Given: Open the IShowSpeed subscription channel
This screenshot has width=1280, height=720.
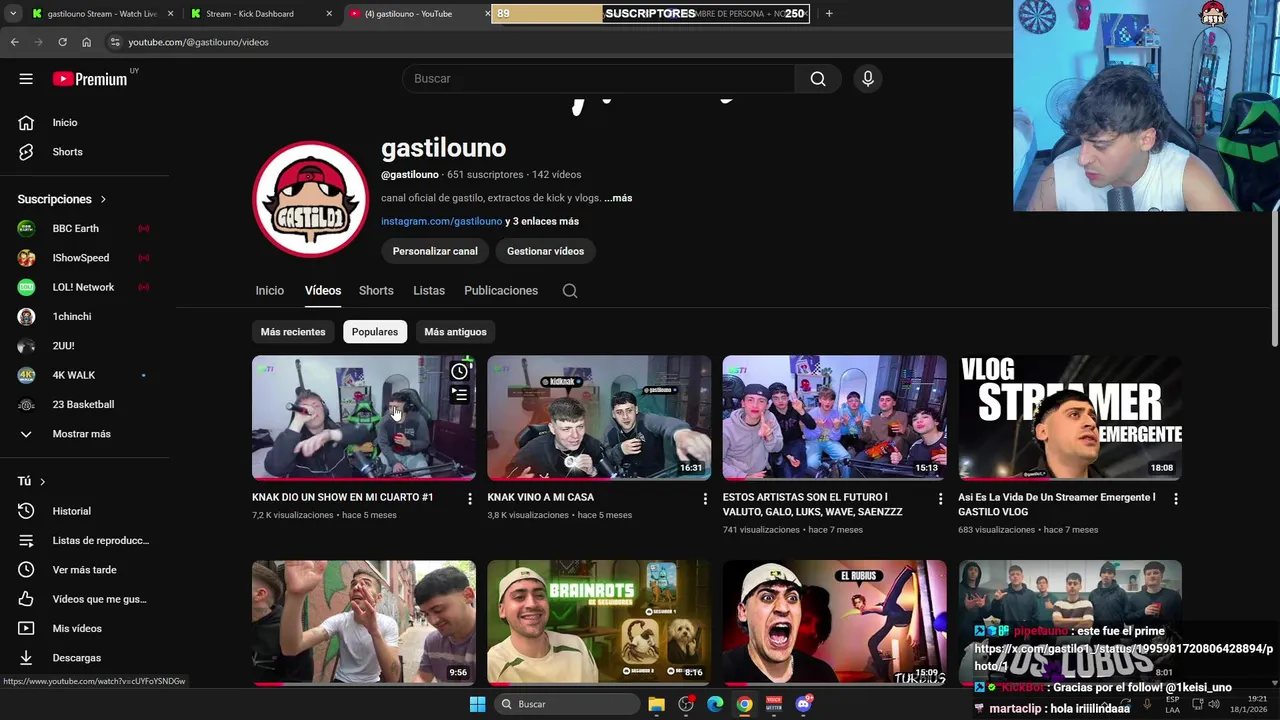Looking at the screenshot, I should pyautogui.click(x=80, y=258).
